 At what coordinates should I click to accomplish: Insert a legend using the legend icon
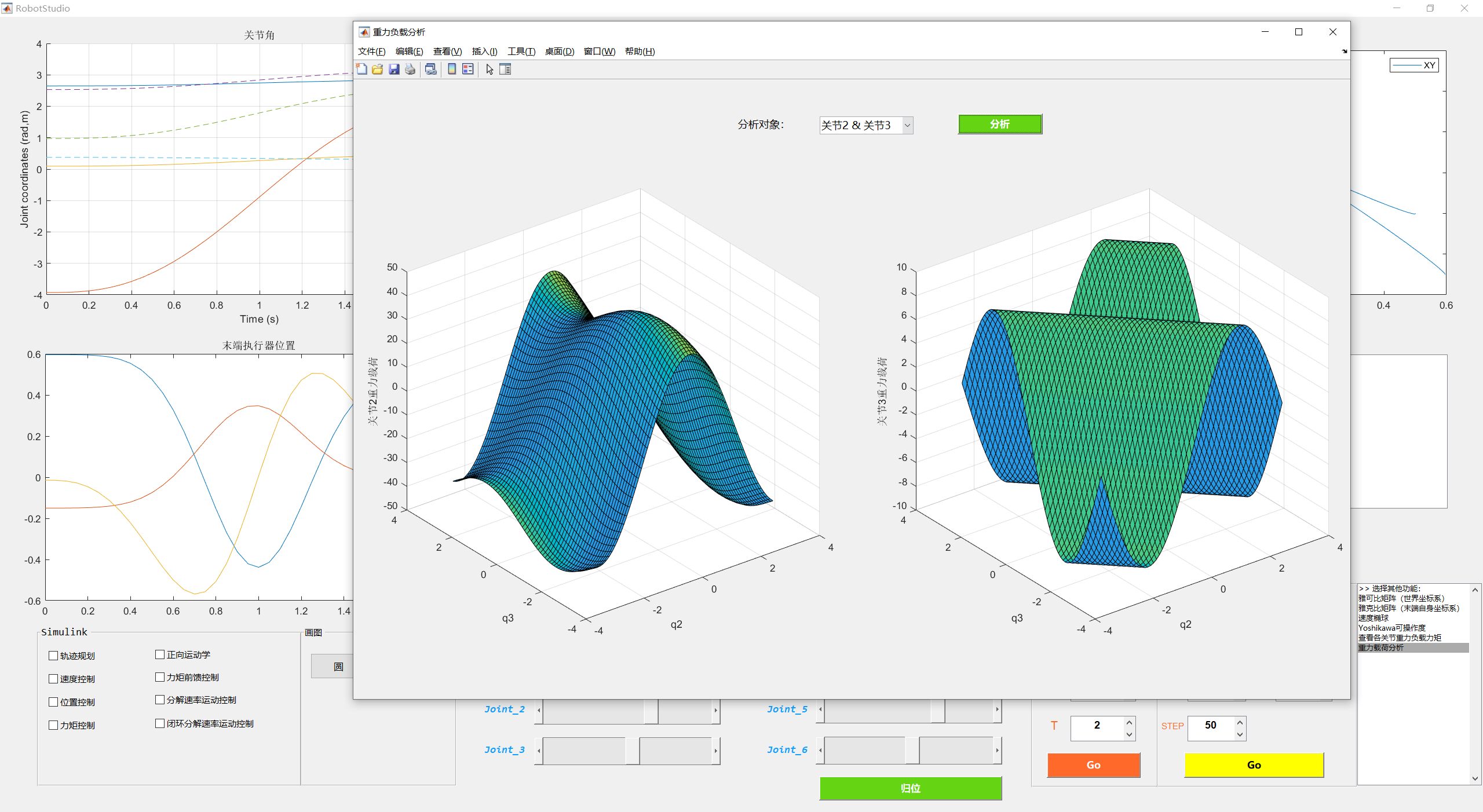coord(467,69)
